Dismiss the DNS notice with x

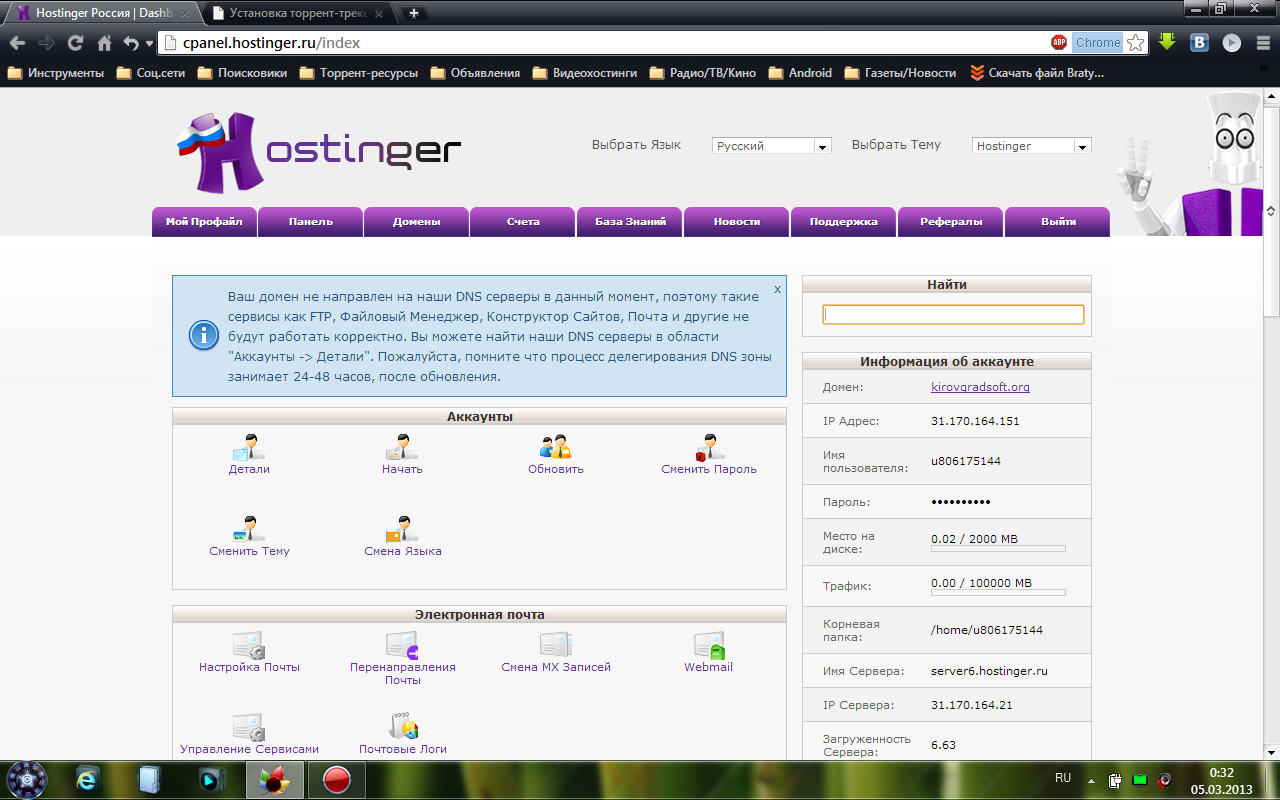coord(777,289)
